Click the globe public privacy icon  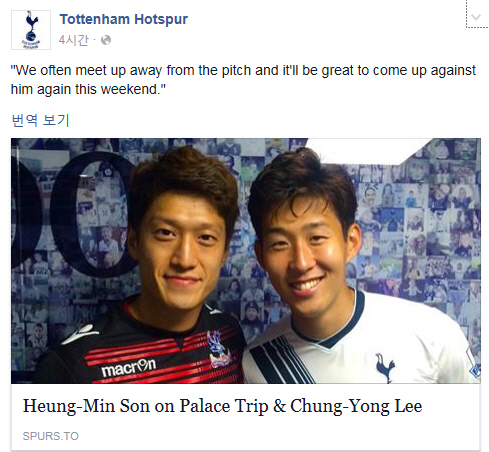(106, 40)
